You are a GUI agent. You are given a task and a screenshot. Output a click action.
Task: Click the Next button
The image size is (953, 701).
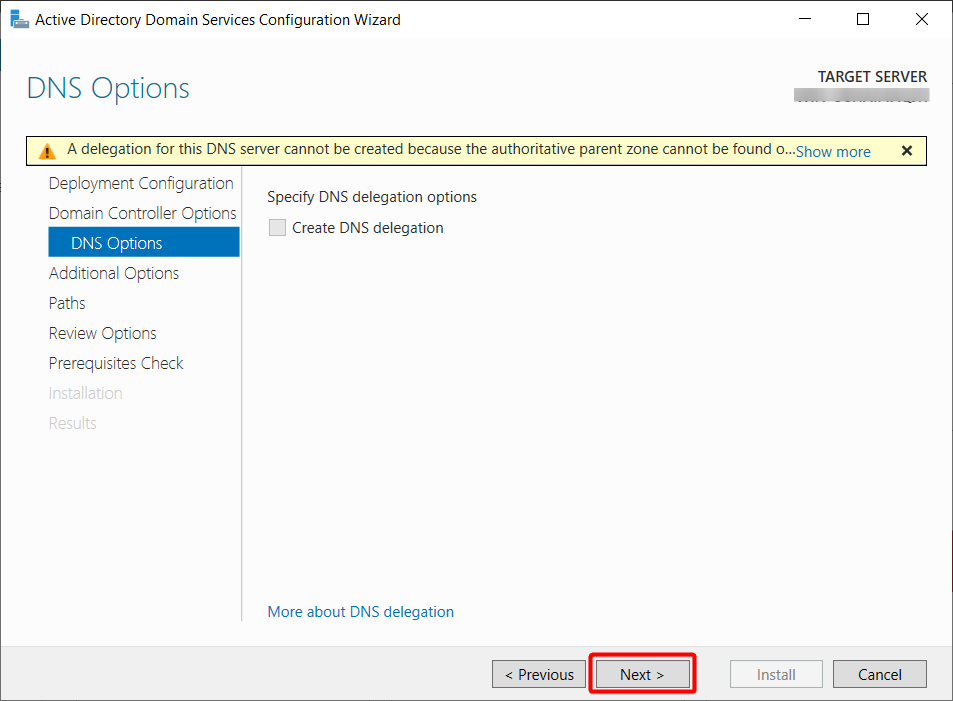coord(642,674)
